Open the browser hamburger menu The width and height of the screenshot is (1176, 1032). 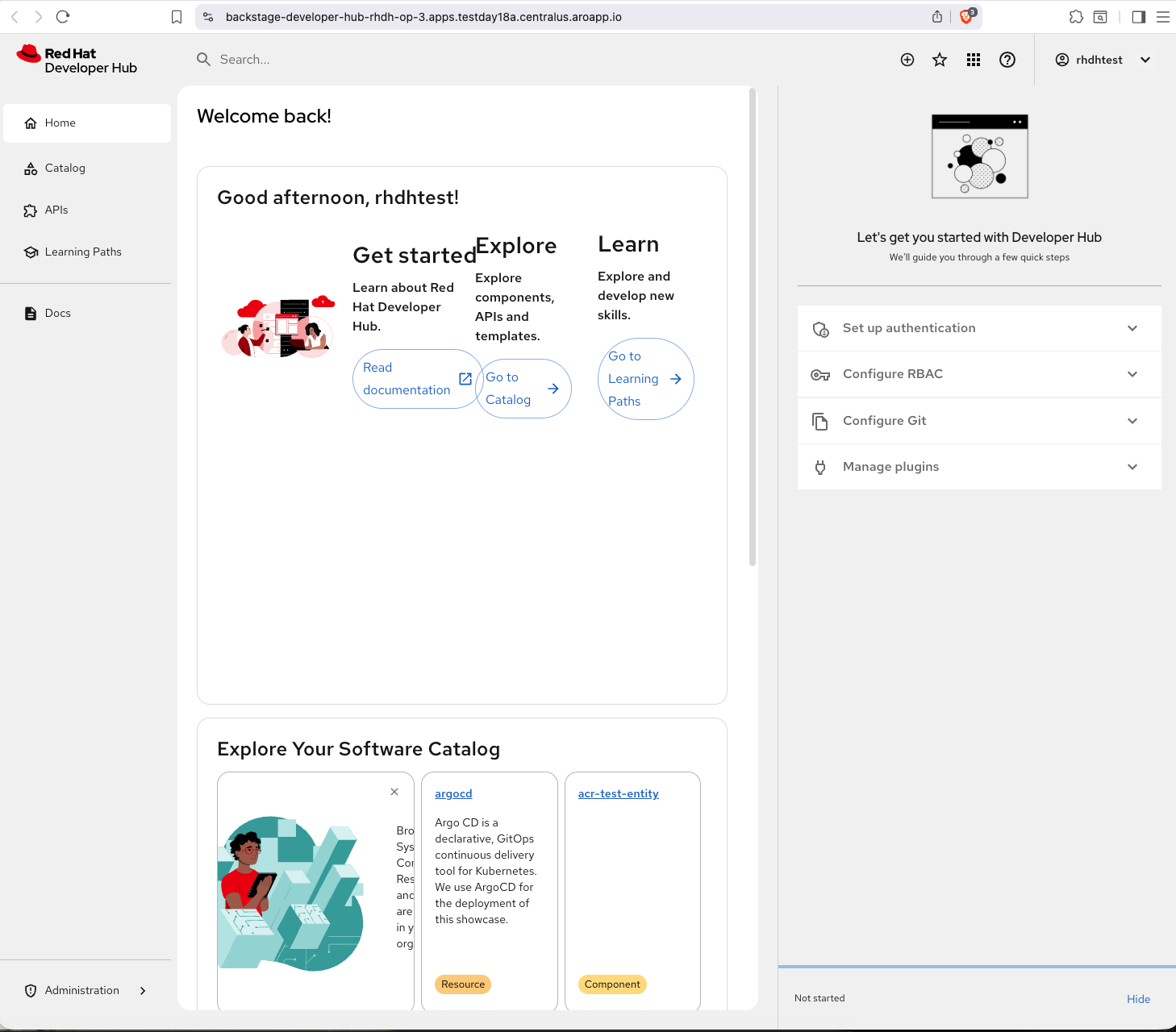[1163, 17]
